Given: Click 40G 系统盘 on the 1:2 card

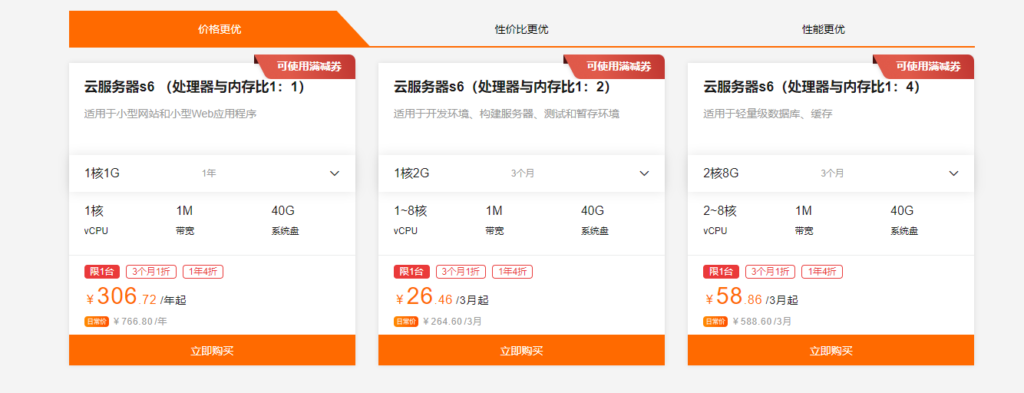Looking at the screenshot, I should (x=595, y=220).
